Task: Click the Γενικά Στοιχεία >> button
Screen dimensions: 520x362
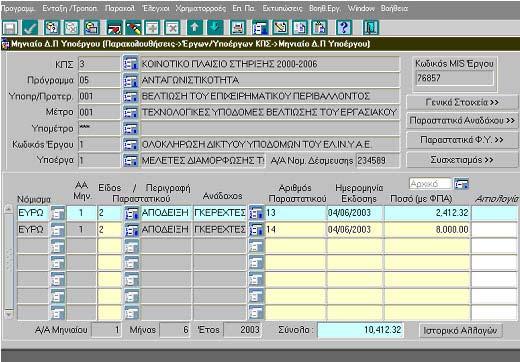Action: tap(462, 102)
